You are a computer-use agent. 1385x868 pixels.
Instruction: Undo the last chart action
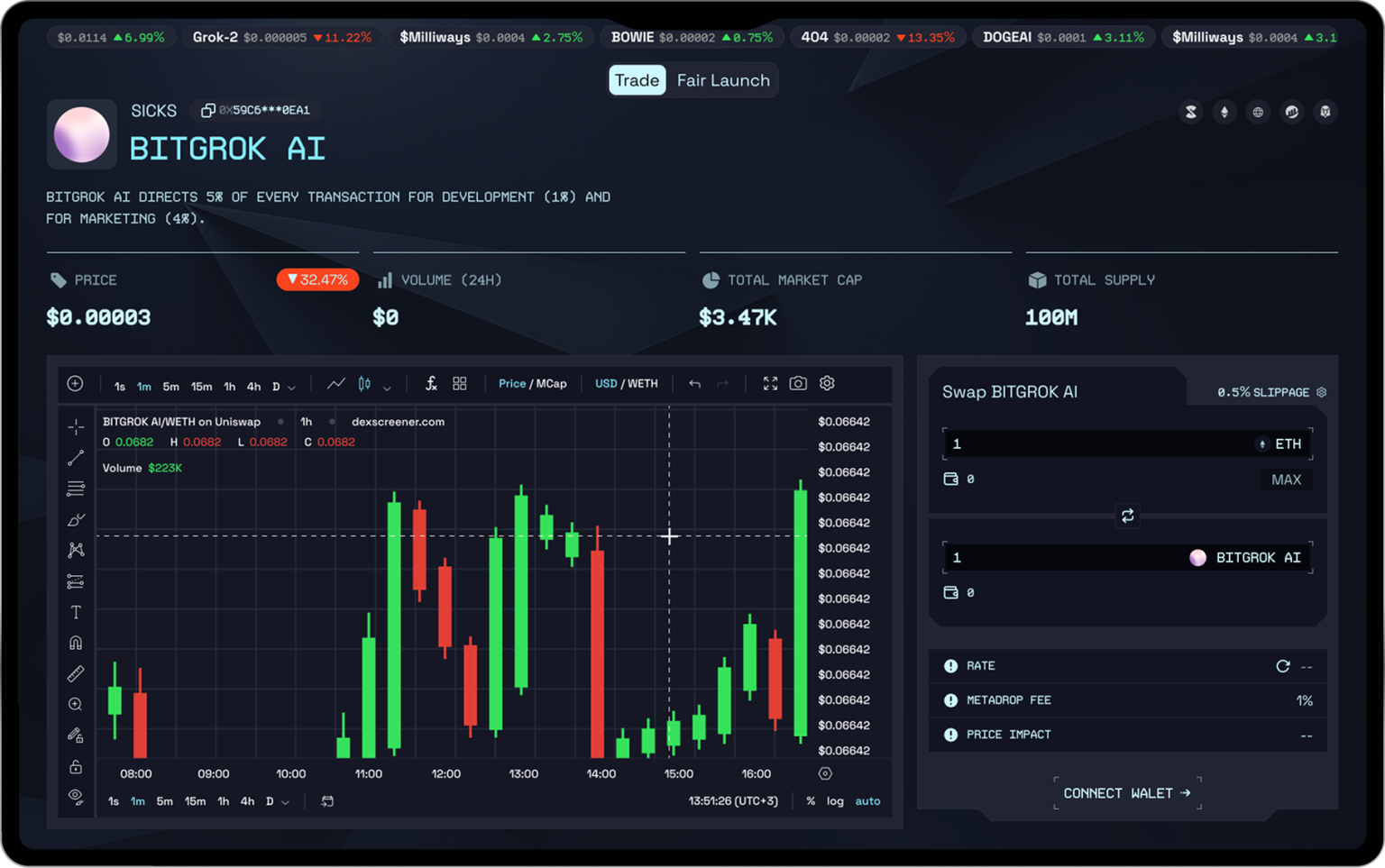[694, 384]
